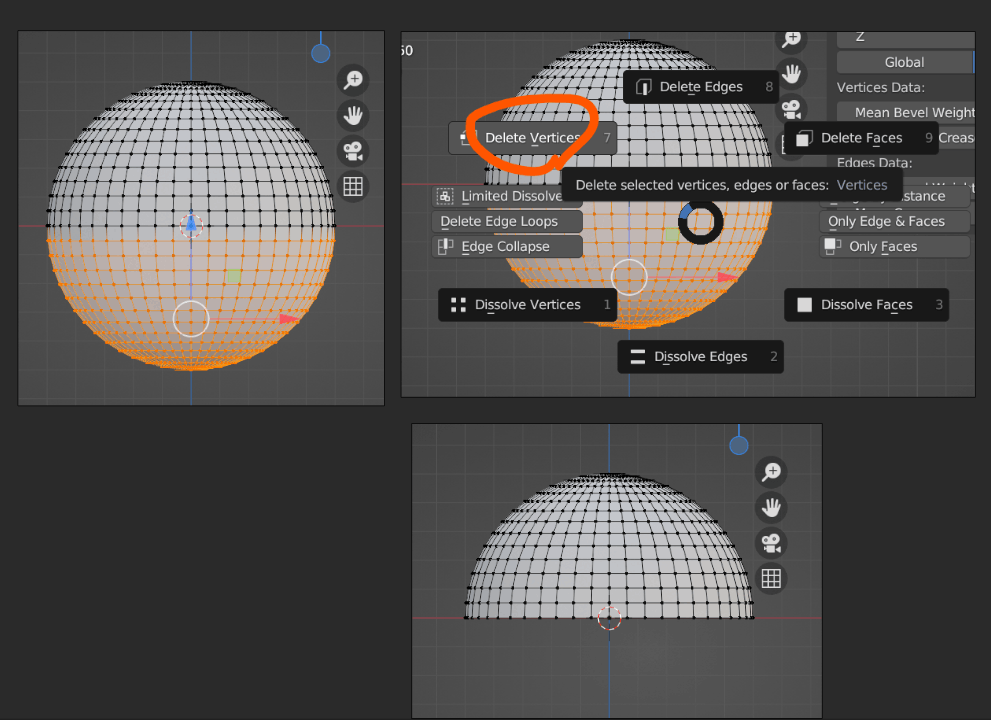Click pan hand icon in bottom viewport

771,508
